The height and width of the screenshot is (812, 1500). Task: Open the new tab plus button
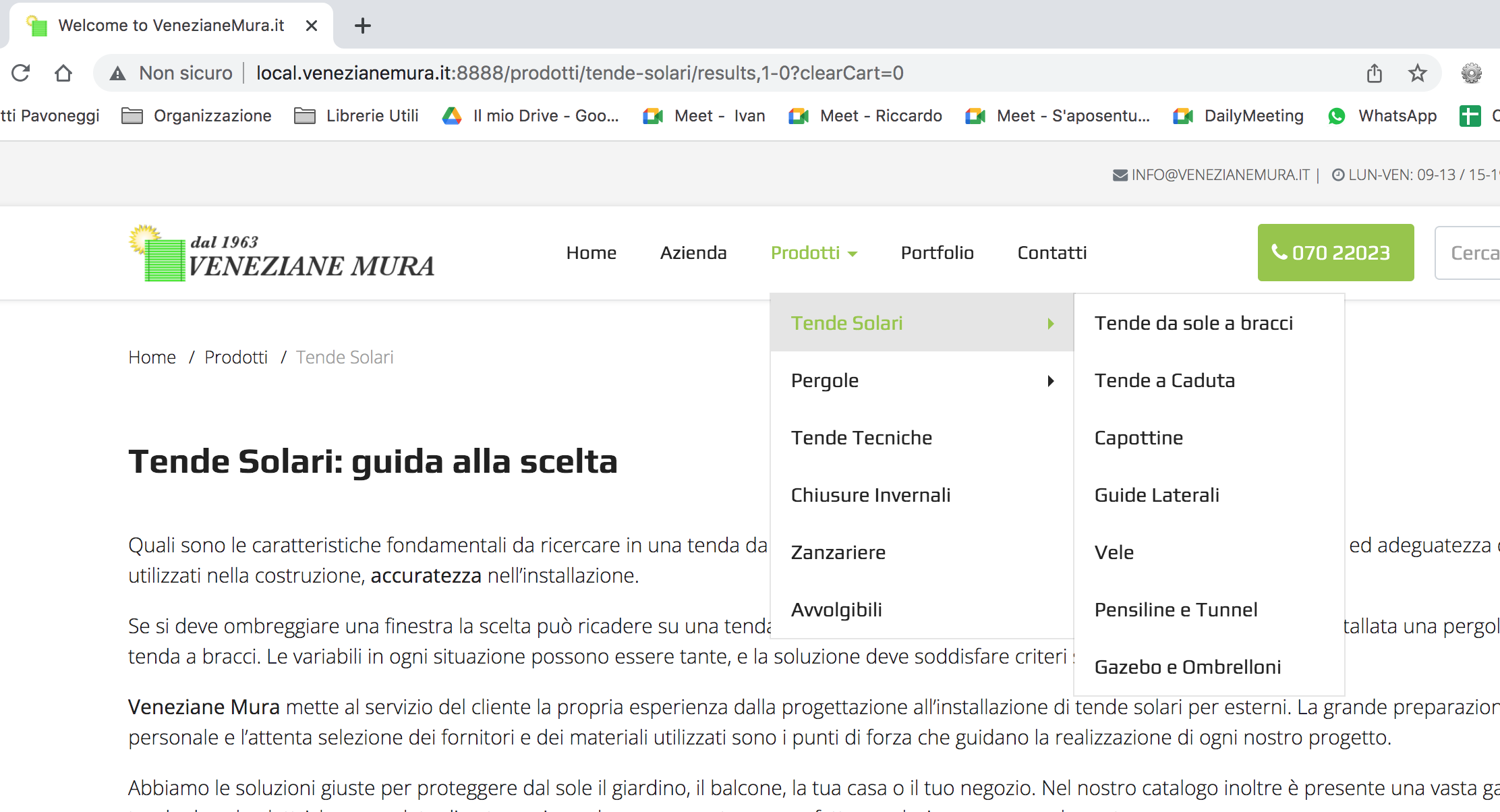[x=363, y=26]
